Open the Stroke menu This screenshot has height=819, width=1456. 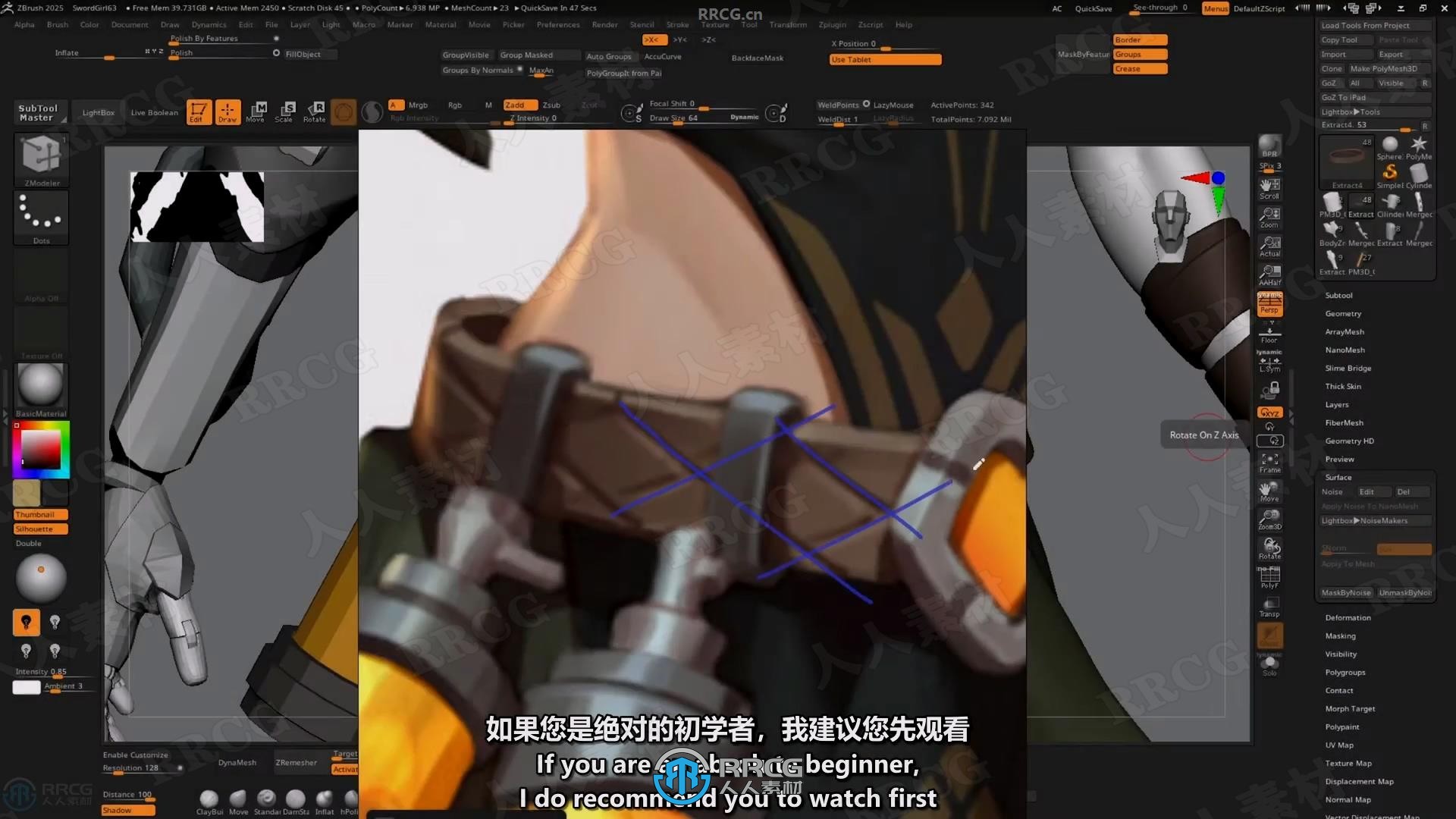(677, 24)
